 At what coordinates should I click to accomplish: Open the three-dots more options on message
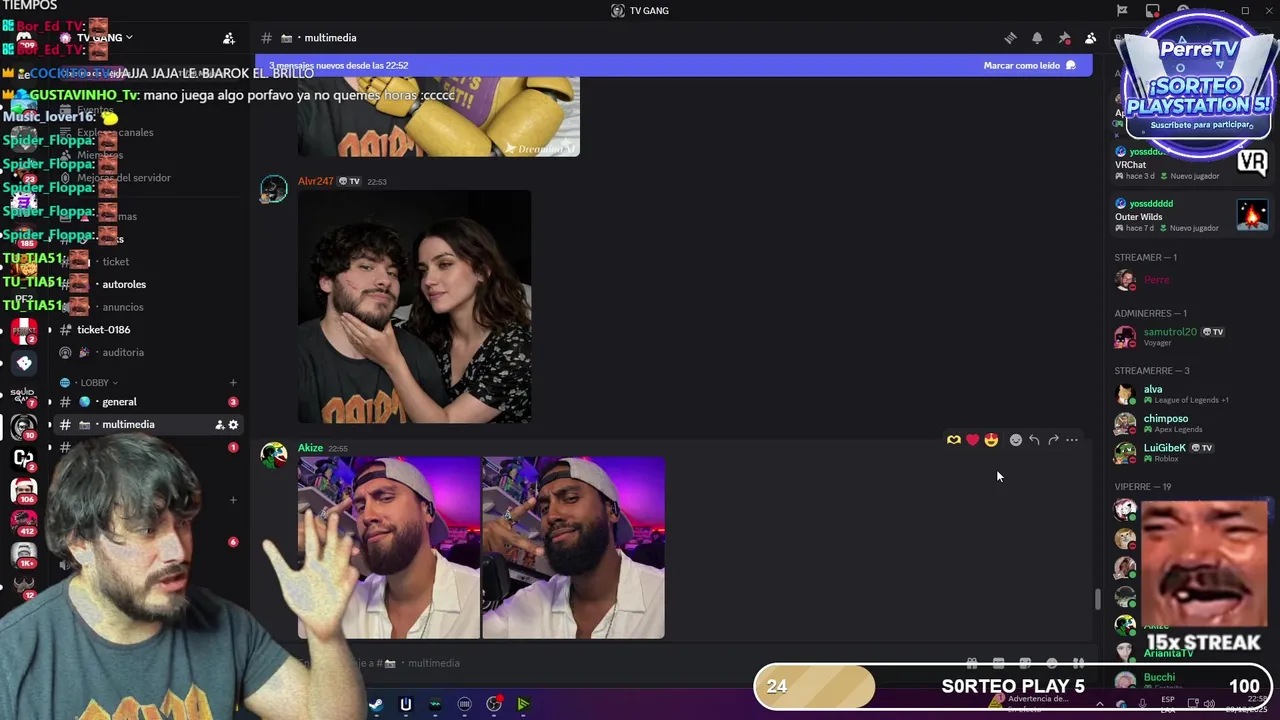click(1072, 440)
